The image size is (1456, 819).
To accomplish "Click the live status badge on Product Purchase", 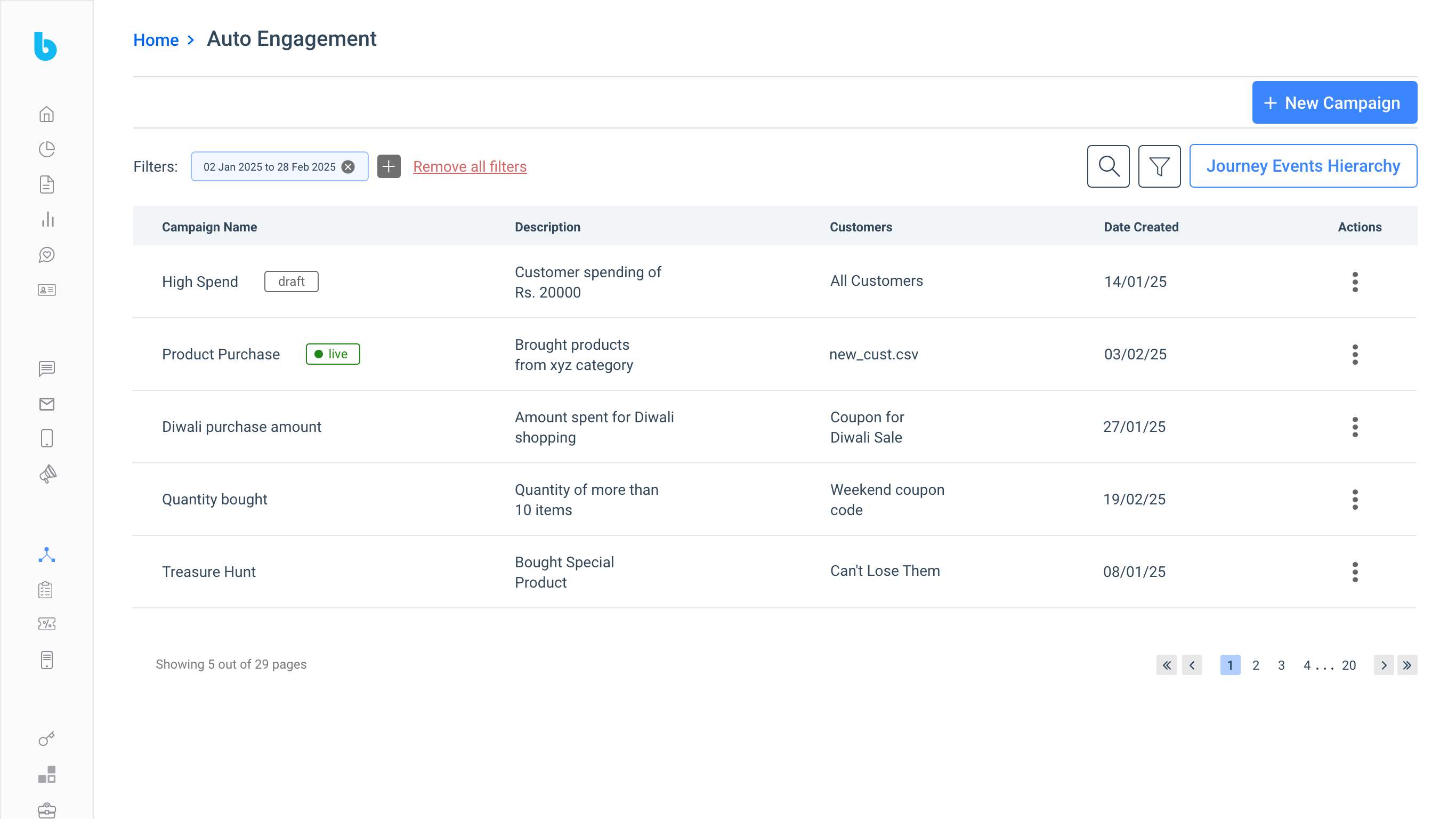I will pyautogui.click(x=333, y=354).
